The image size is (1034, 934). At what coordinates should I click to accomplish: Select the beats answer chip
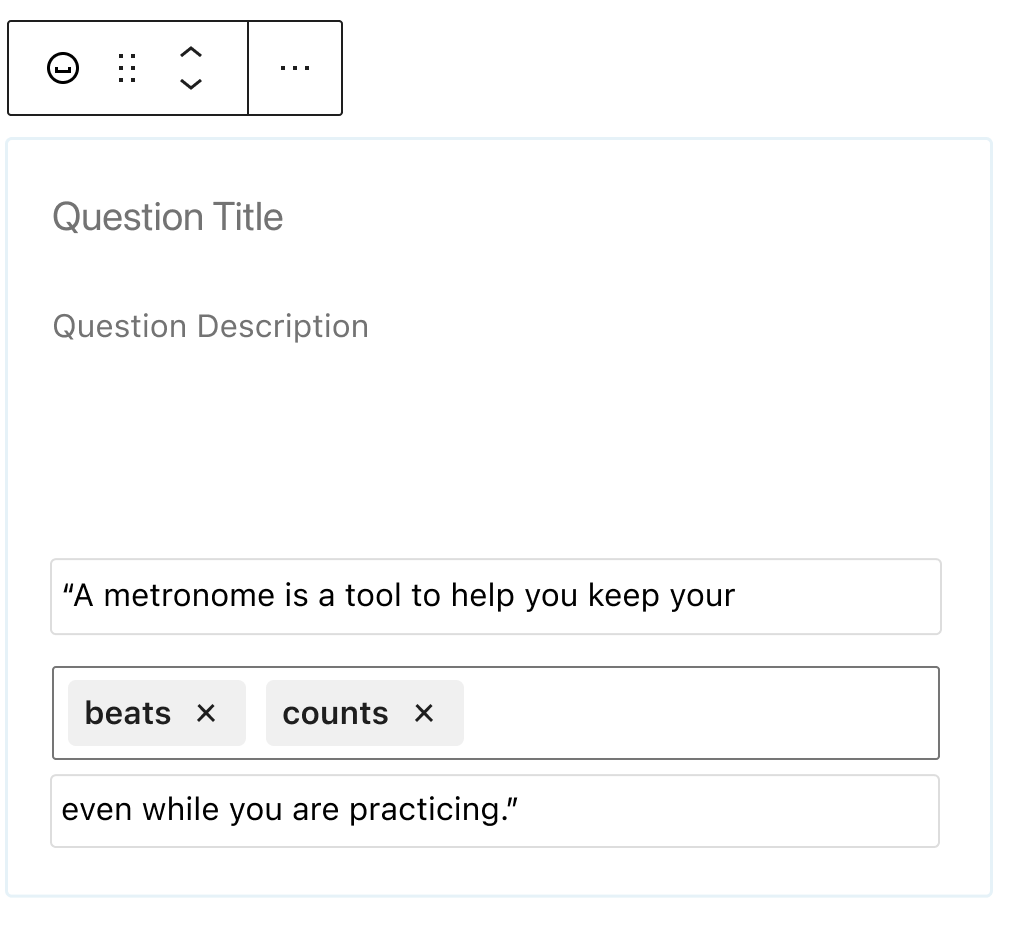(128, 713)
